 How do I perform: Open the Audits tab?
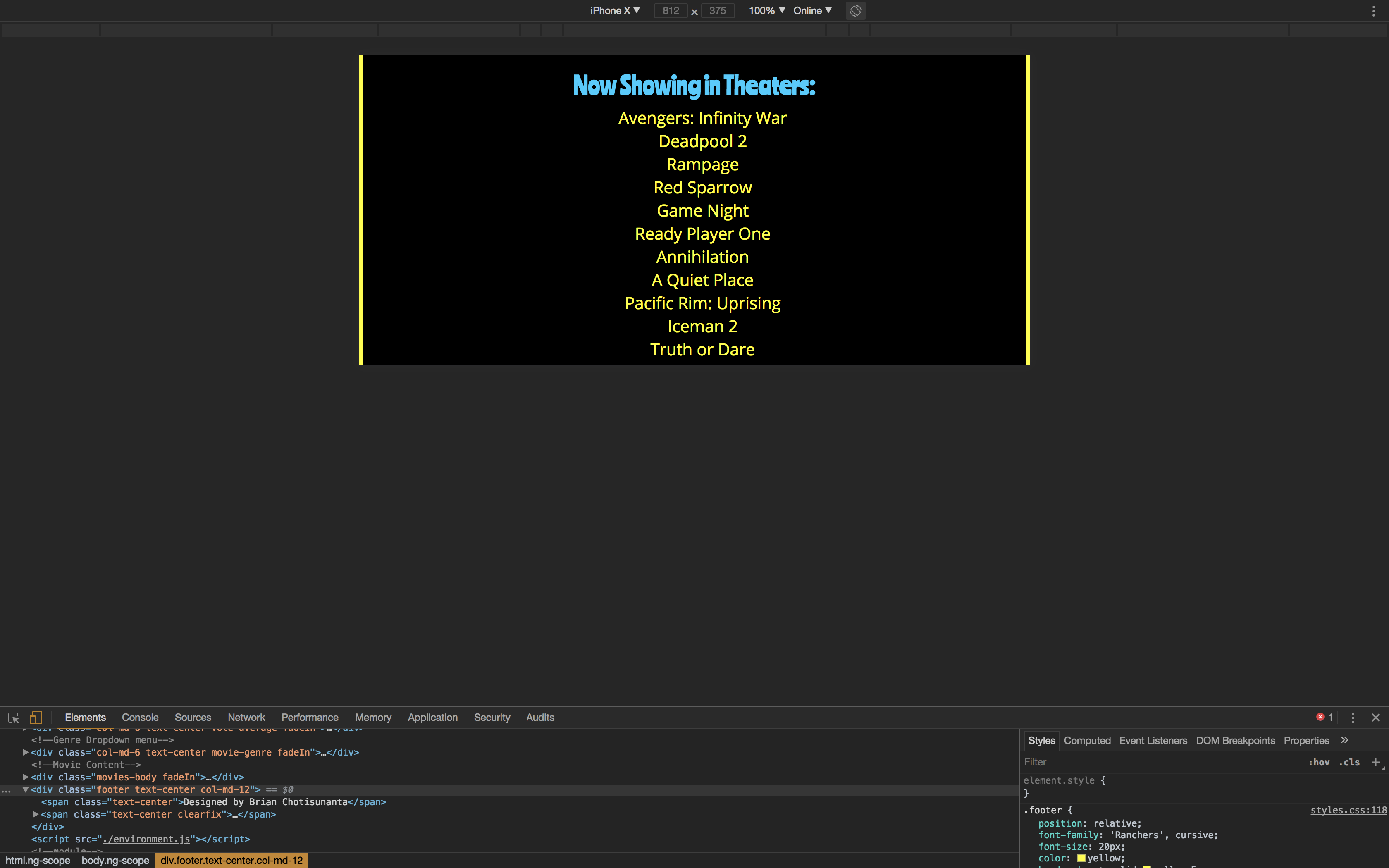(540, 718)
